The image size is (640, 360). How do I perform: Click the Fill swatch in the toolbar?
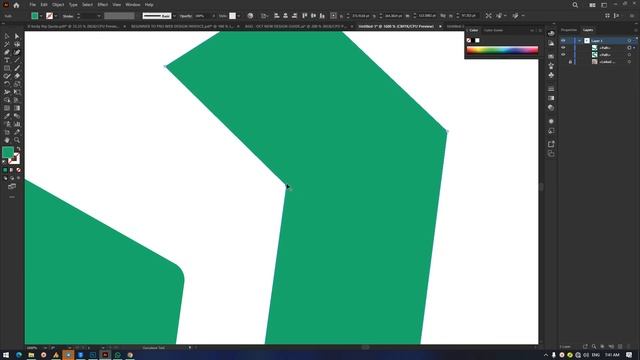point(8,152)
